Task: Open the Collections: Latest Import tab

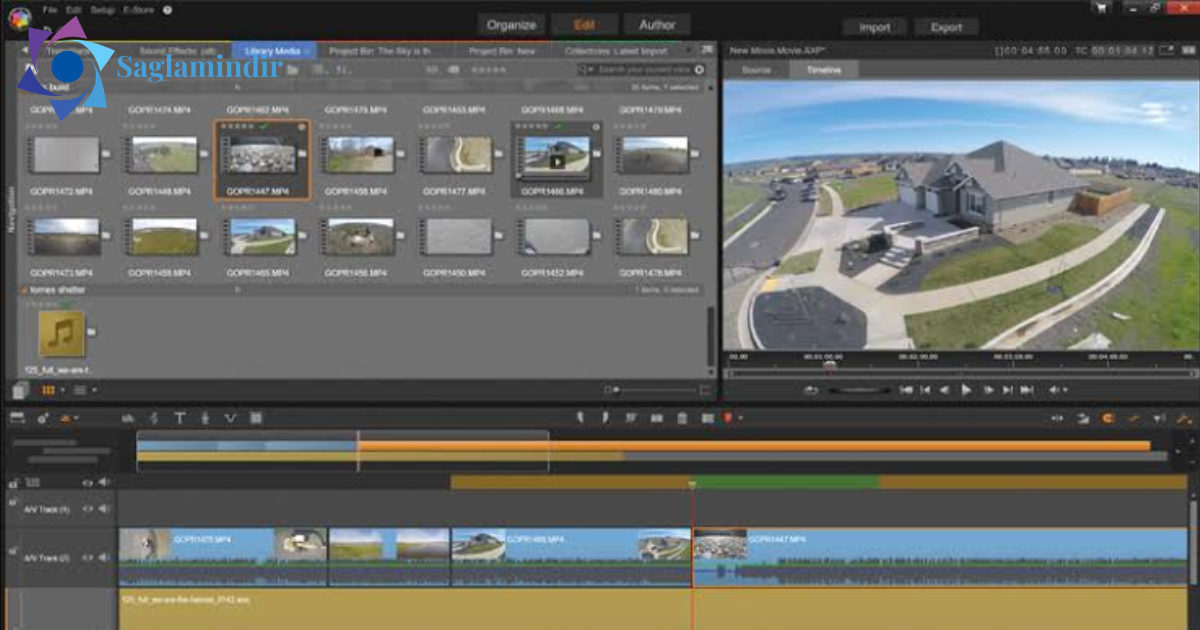Action: coord(616,50)
